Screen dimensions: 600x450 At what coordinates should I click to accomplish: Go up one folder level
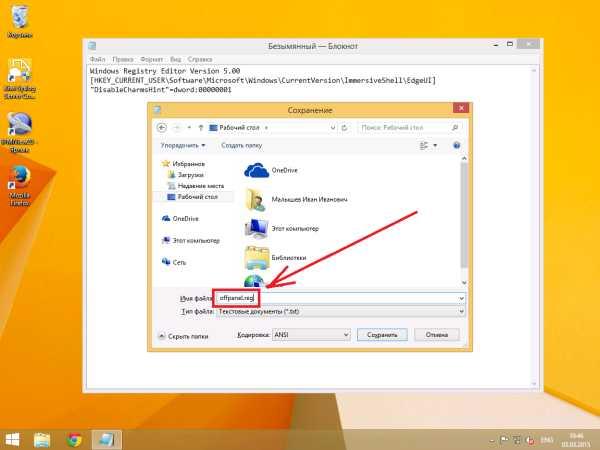pos(201,127)
